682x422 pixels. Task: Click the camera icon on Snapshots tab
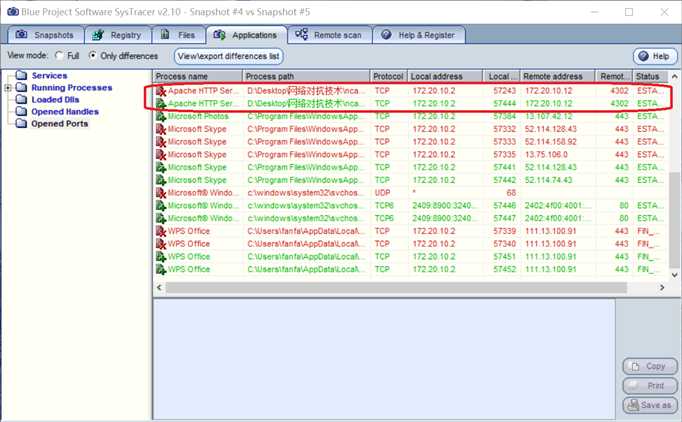coord(21,34)
